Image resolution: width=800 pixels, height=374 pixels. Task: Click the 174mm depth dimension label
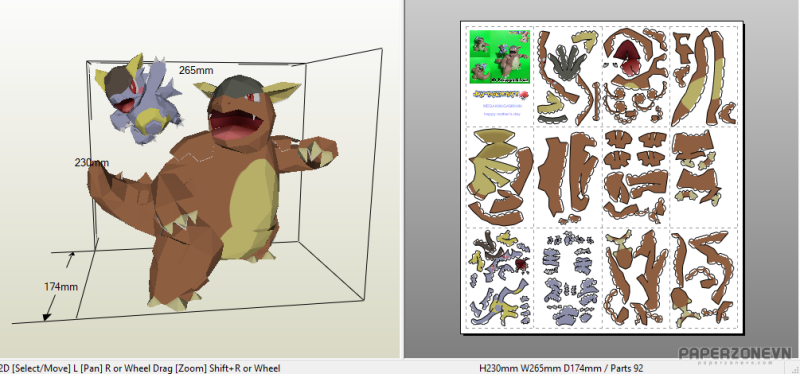click(61, 287)
